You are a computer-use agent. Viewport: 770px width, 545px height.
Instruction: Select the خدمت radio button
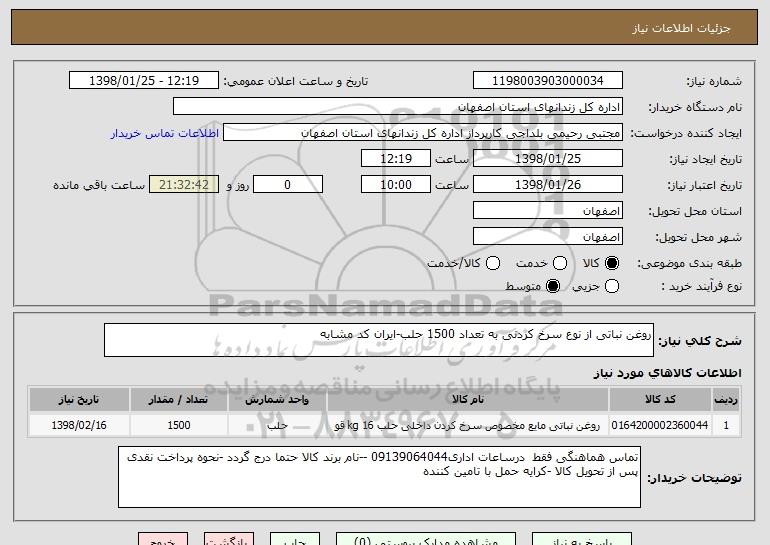coord(560,264)
